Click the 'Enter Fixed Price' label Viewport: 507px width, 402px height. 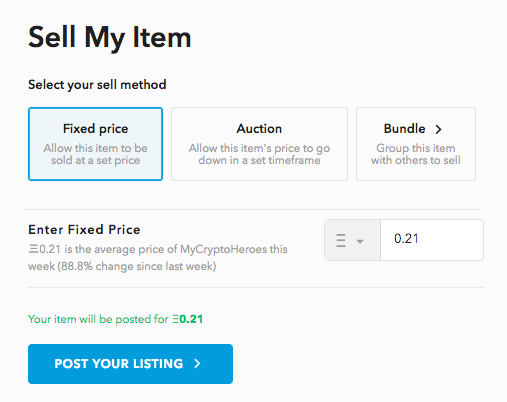pos(84,230)
